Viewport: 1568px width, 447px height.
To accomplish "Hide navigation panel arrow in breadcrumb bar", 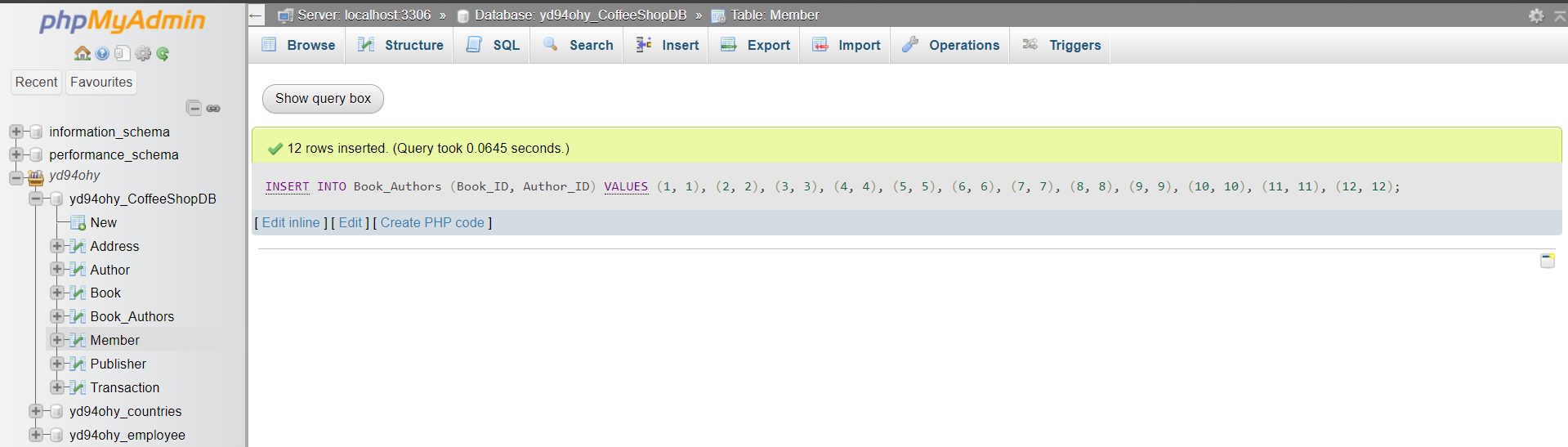I will 256,15.
